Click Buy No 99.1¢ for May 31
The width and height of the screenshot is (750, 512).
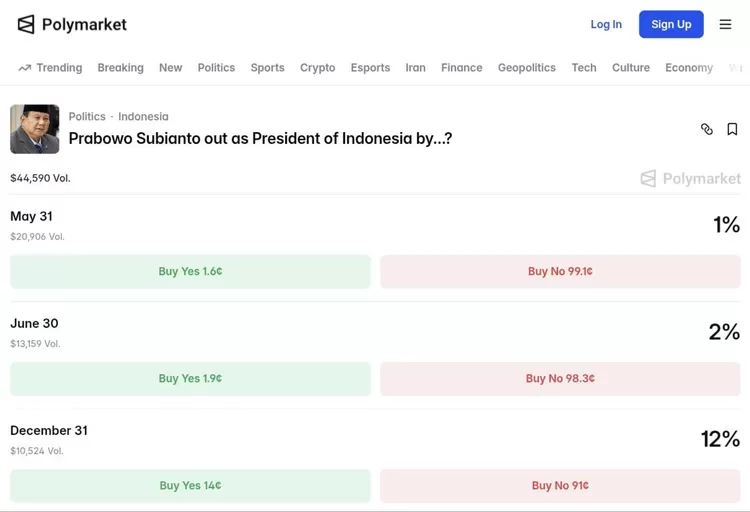coord(560,271)
